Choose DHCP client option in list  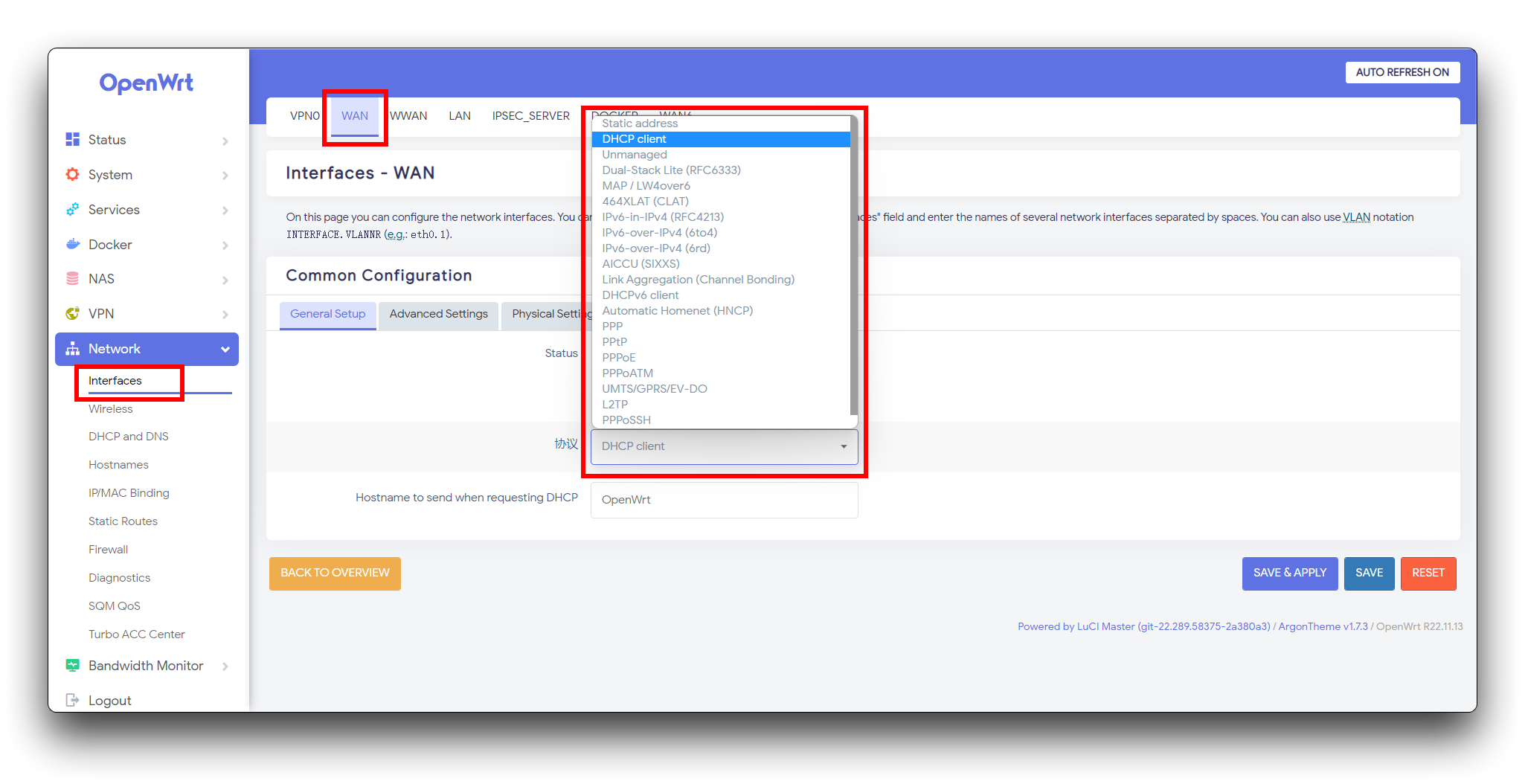pyautogui.click(x=720, y=139)
